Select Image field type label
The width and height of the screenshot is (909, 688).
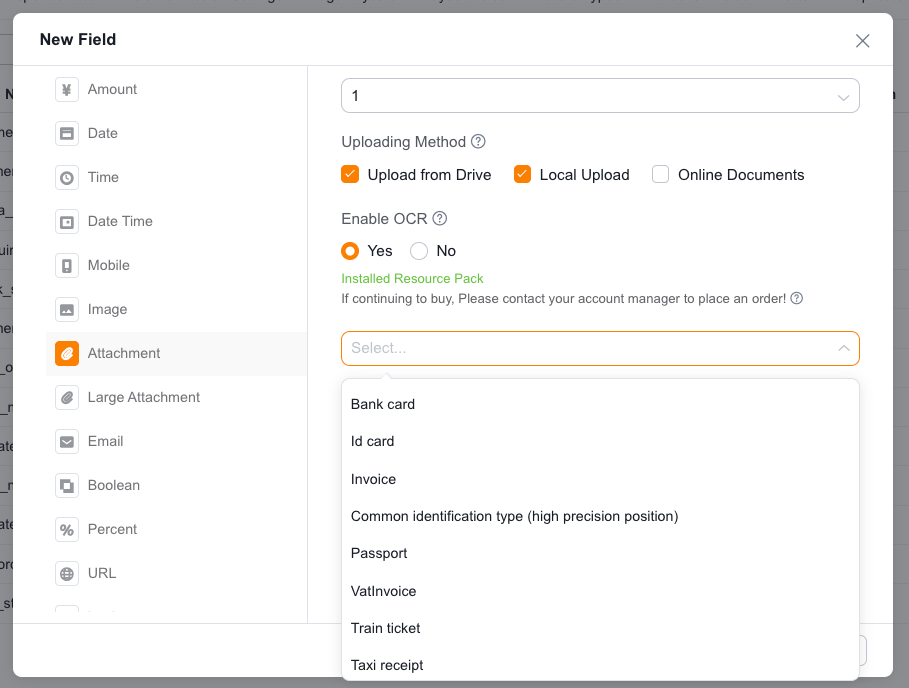pyautogui.click(x=107, y=310)
